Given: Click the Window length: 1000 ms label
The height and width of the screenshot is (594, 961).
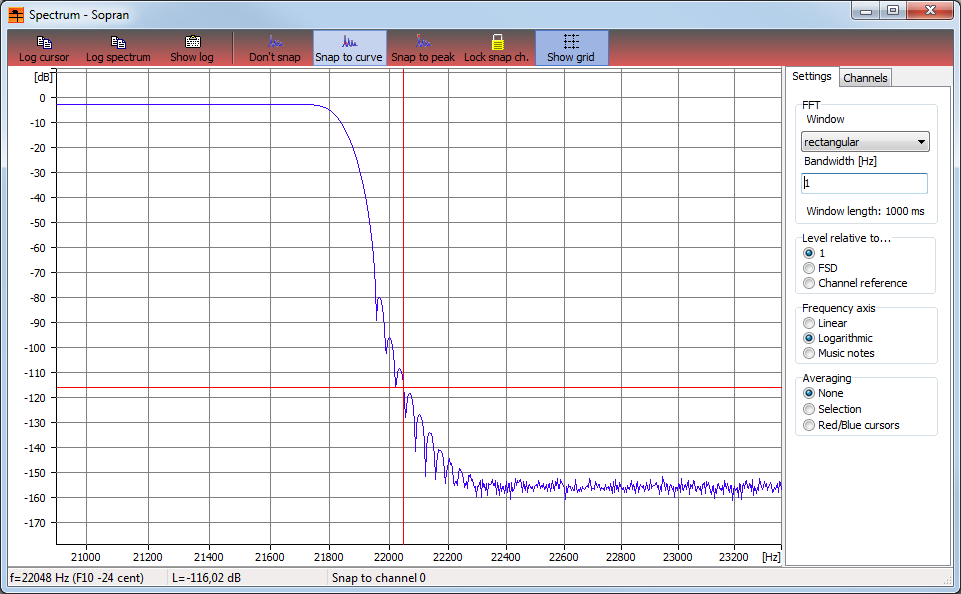Looking at the screenshot, I should (x=865, y=211).
